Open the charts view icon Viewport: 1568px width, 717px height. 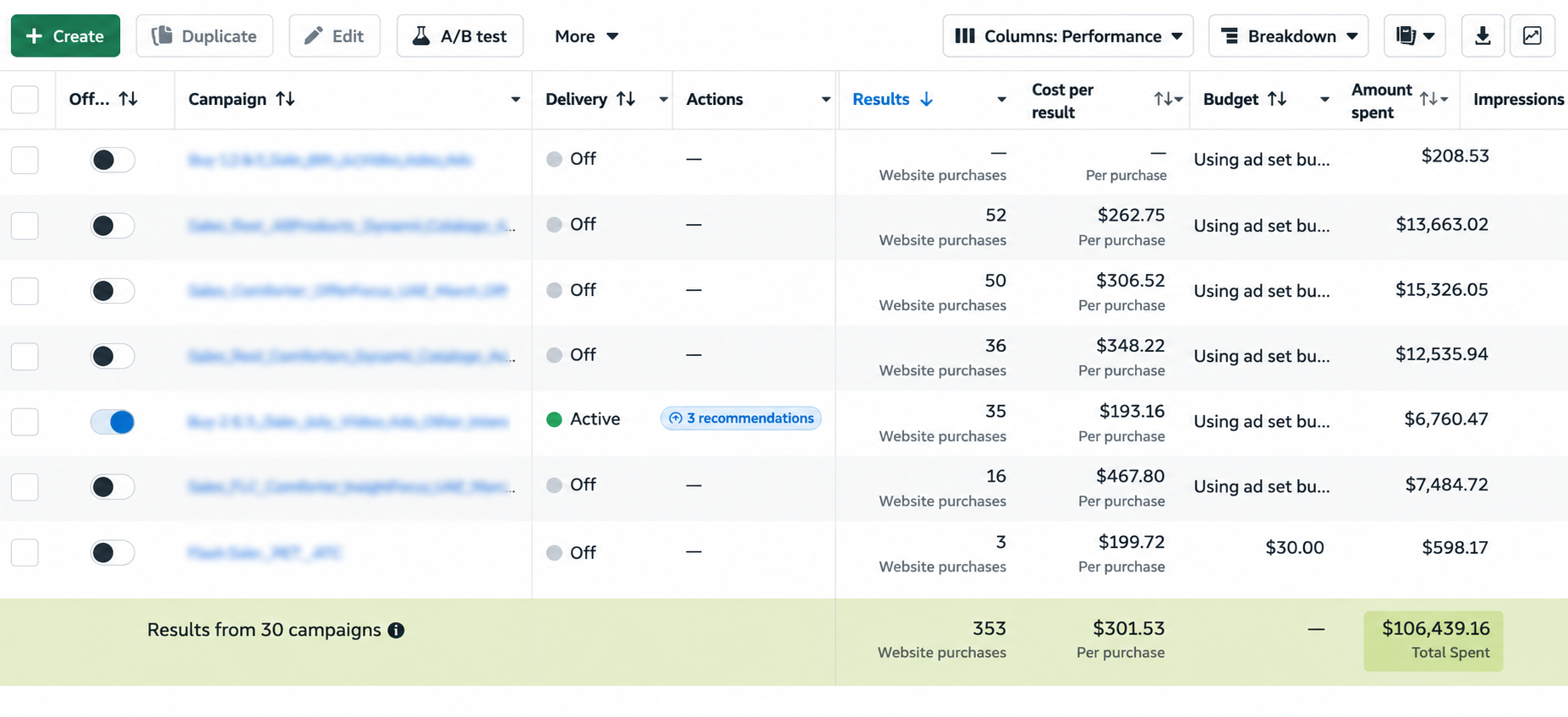coord(1532,36)
